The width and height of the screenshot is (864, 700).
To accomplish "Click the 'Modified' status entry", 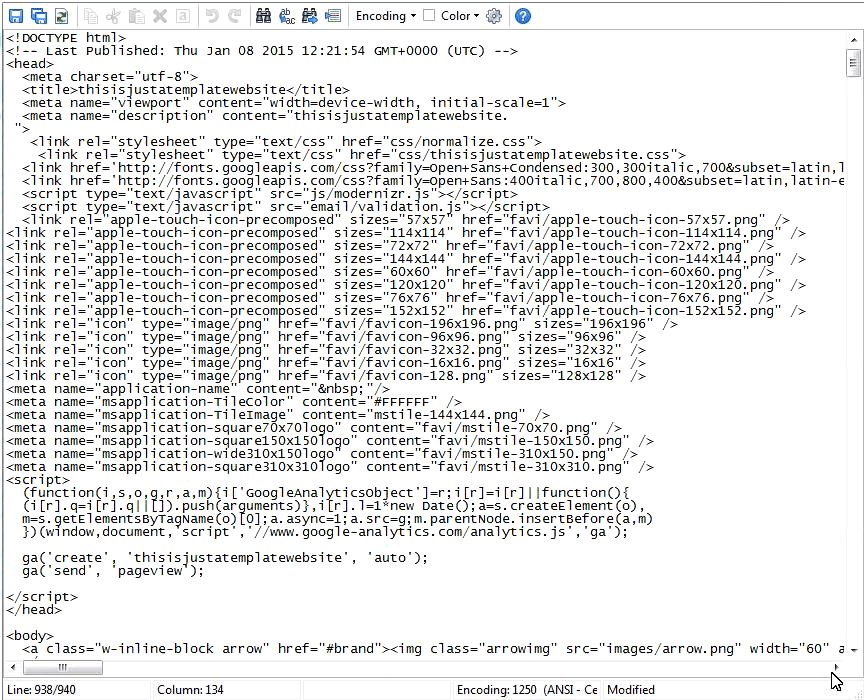I will coord(631,690).
